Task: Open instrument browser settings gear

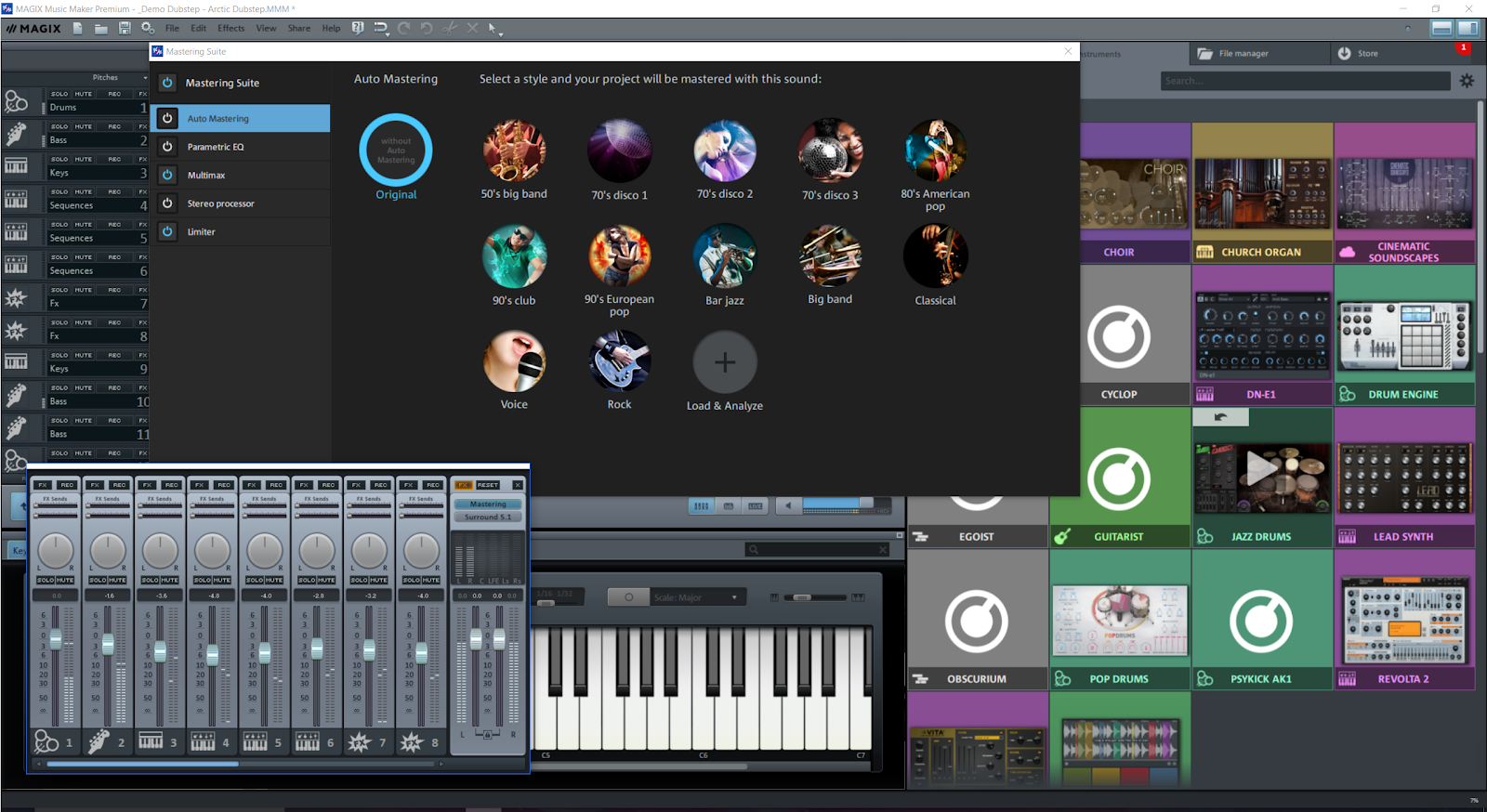Action: (x=1467, y=81)
